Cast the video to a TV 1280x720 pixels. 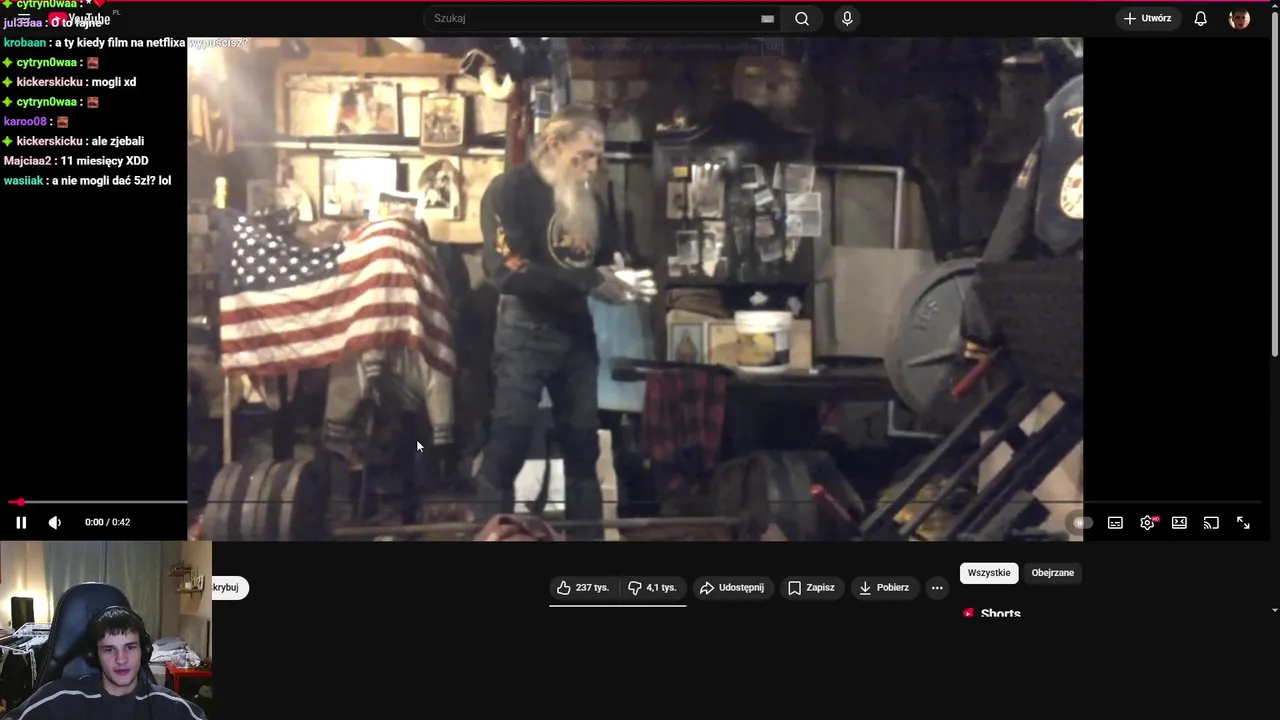pyautogui.click(x=1211, y=522)
